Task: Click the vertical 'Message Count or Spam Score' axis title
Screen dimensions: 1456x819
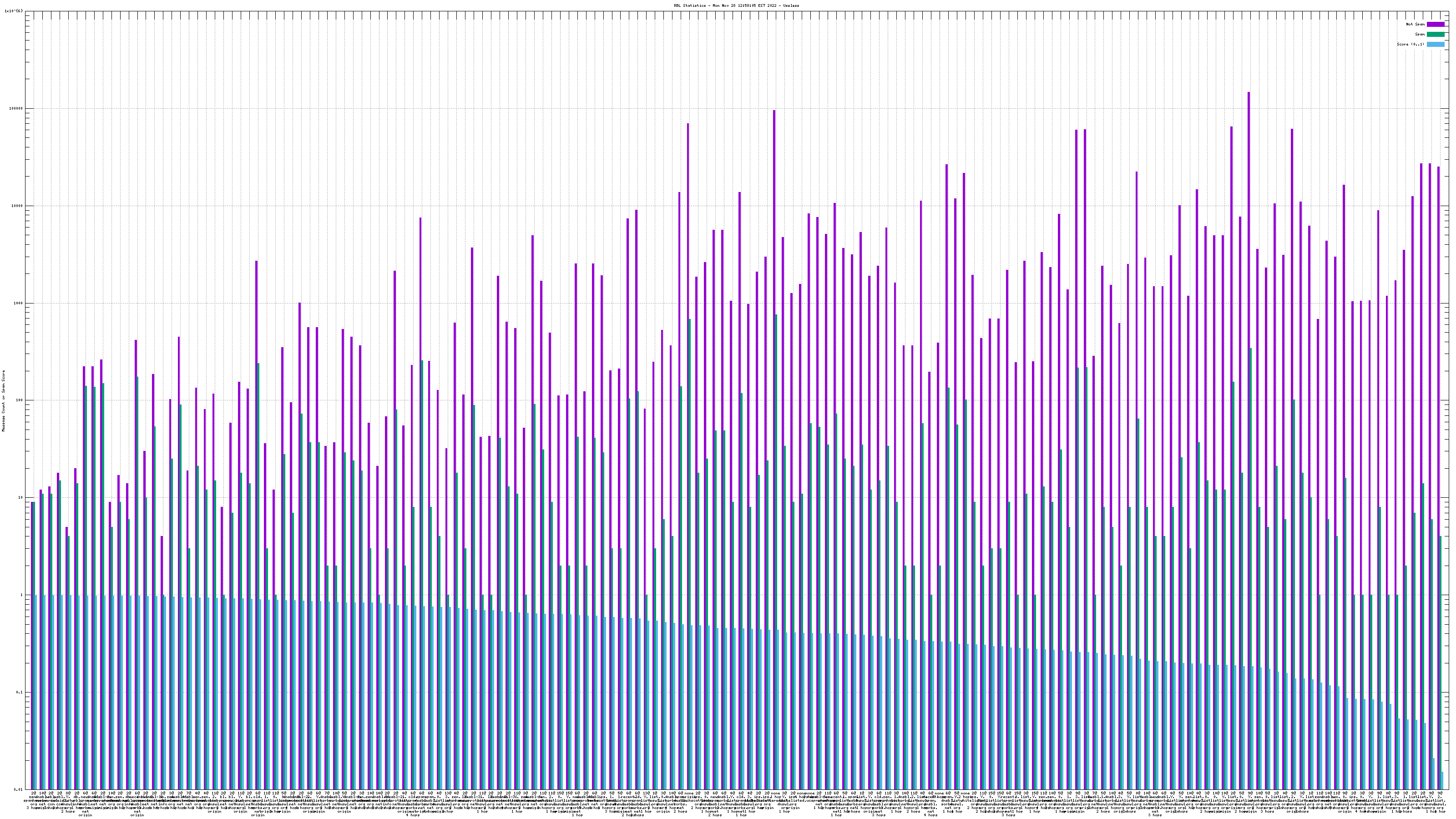Action: [x=3, y=401]
